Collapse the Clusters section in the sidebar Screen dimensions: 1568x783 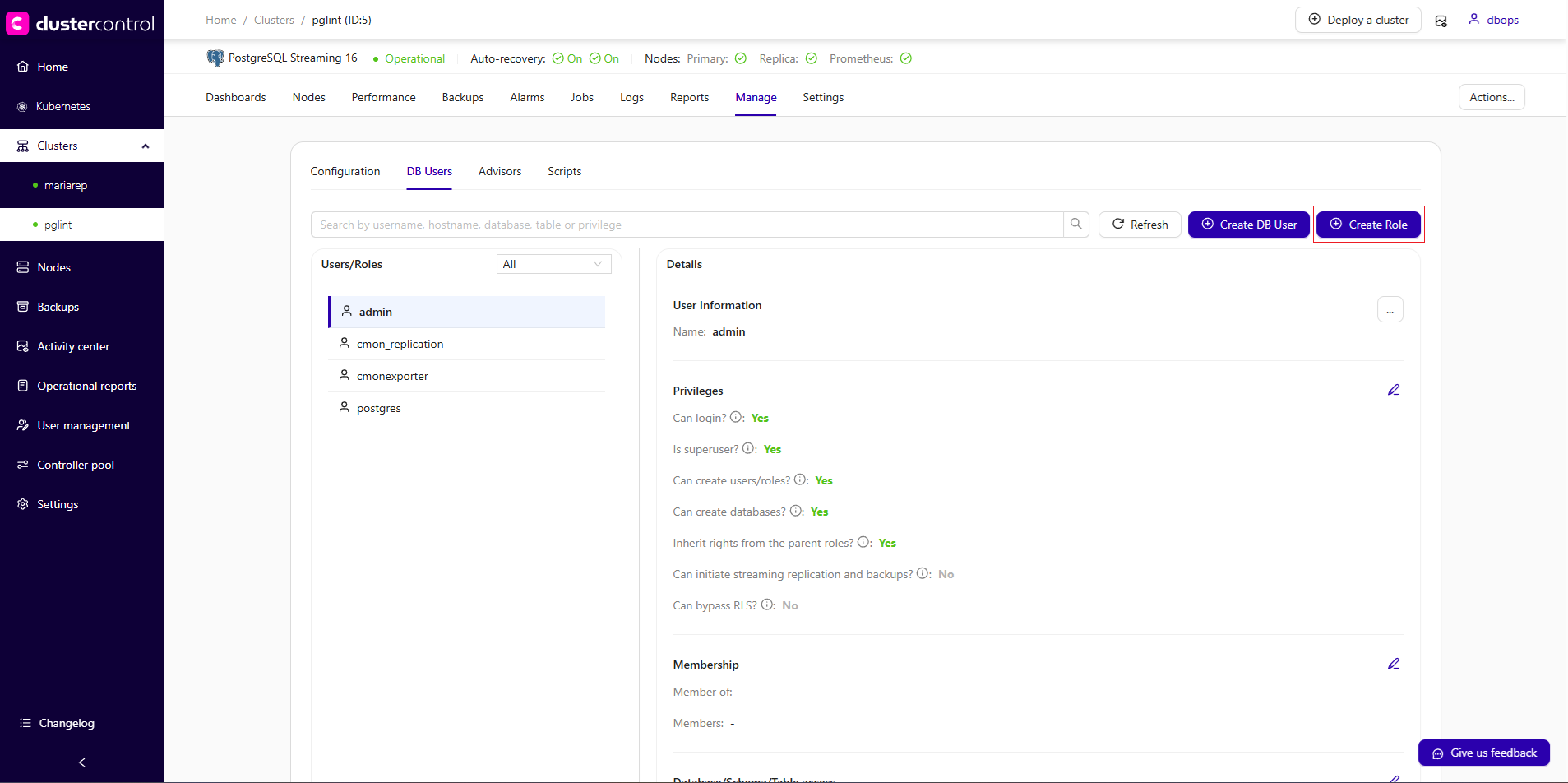click(146, 146)
